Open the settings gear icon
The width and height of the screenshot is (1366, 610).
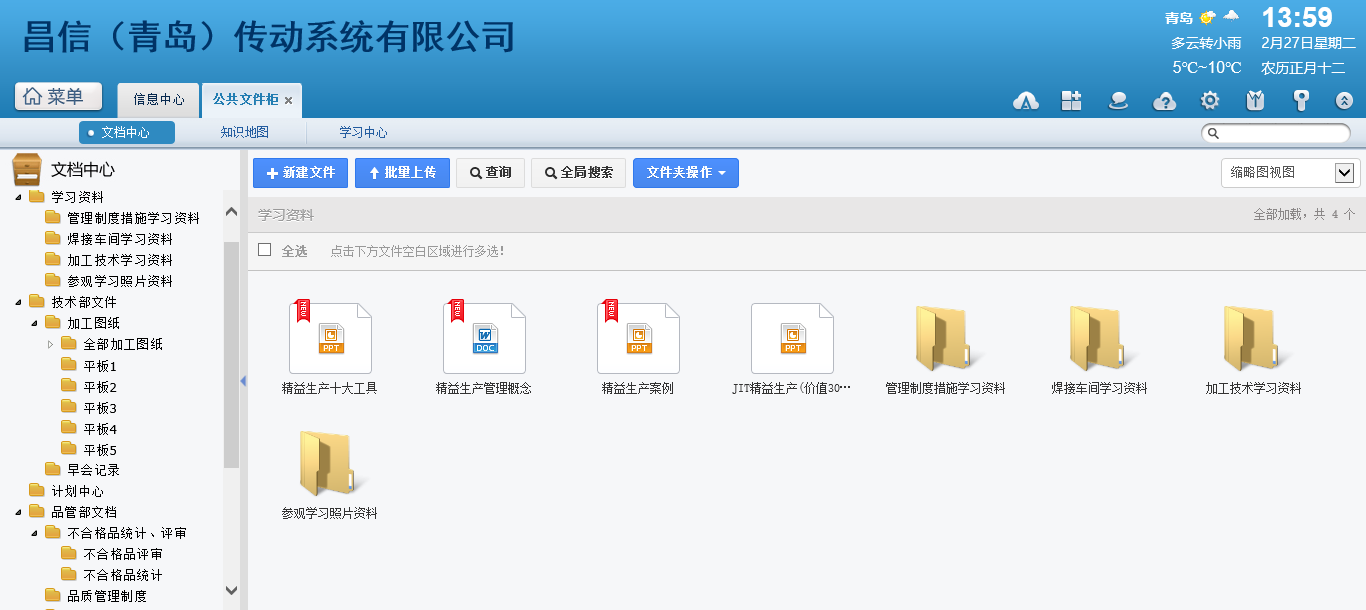click(1210, 100)
